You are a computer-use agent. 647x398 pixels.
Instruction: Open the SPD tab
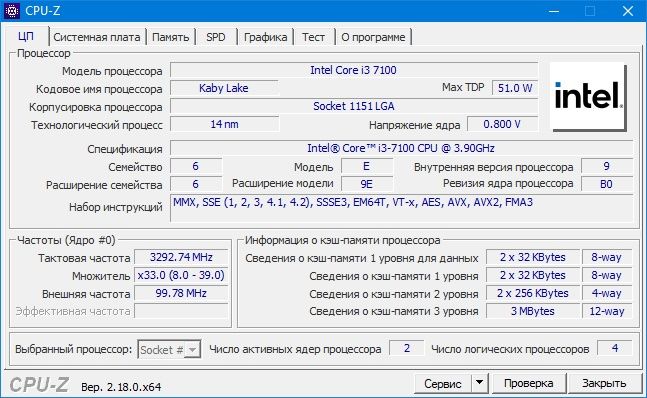[x=216, y=37]
